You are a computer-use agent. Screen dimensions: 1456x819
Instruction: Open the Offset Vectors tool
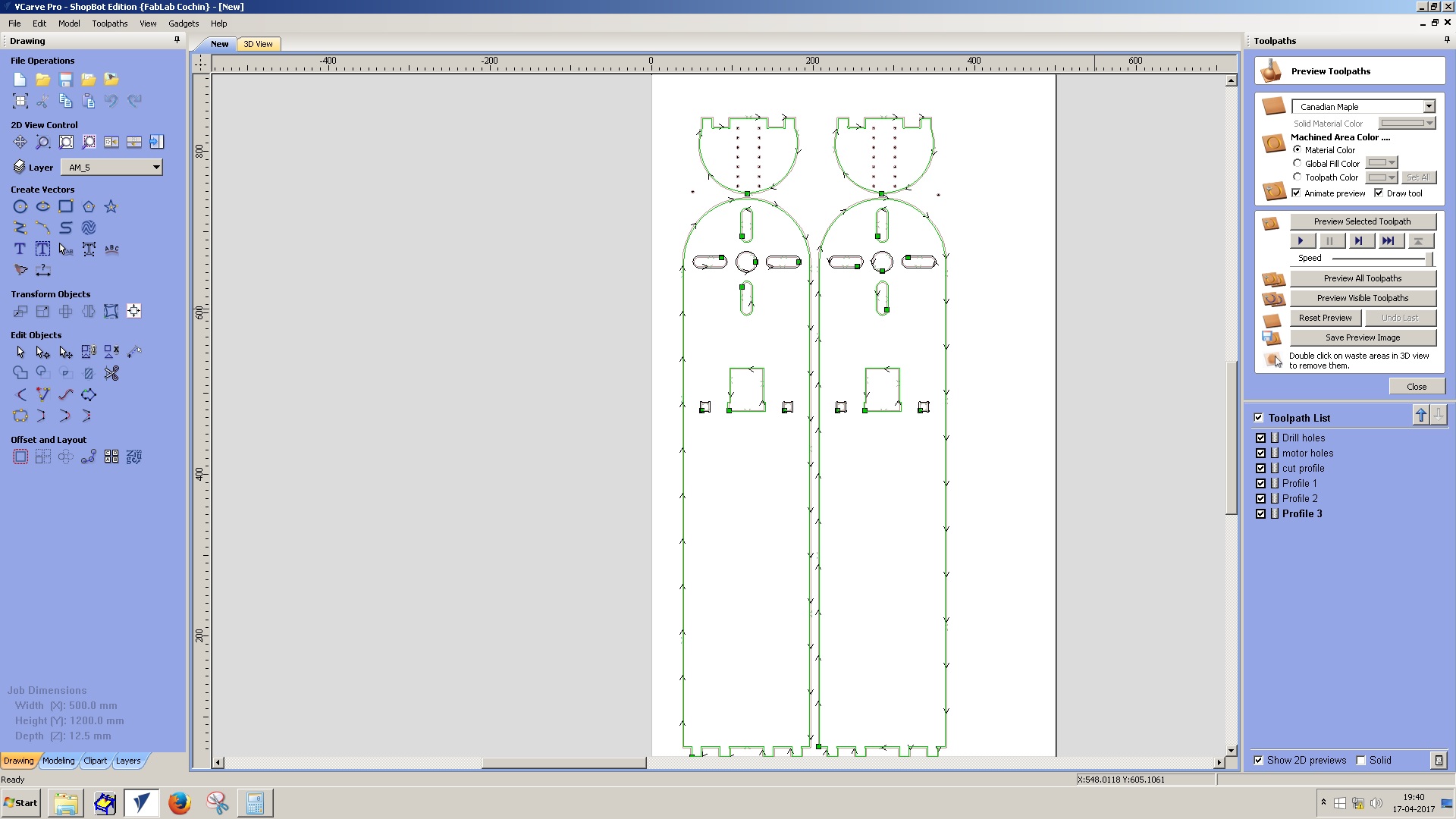pyautogui.click(x=20, y=457)
